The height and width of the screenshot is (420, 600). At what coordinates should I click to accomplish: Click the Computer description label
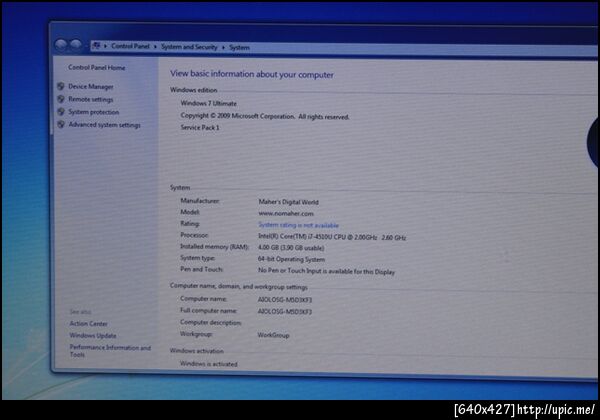click(210, 322)
